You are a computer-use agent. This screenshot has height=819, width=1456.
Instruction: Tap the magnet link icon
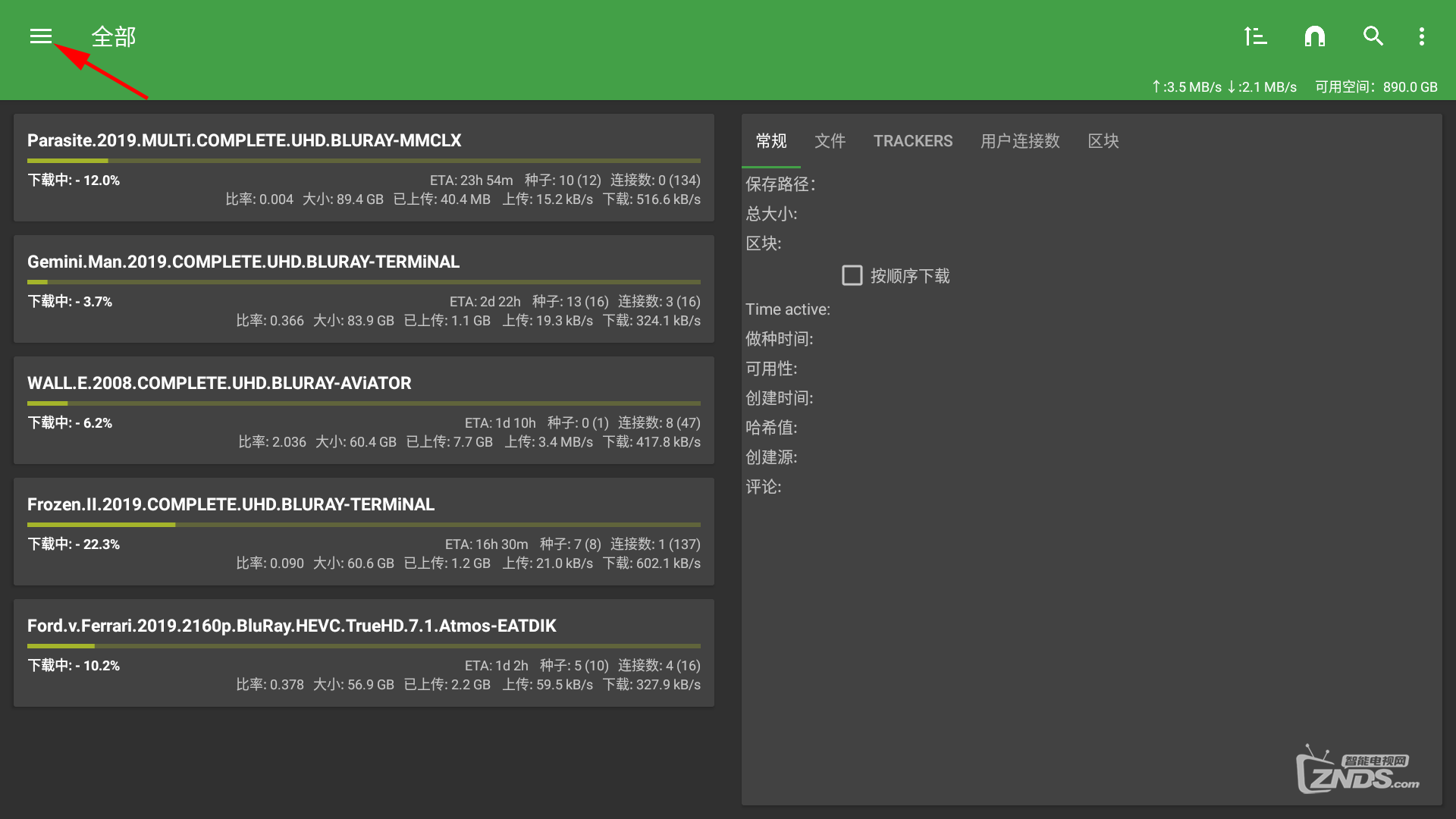pos(1315,36)
